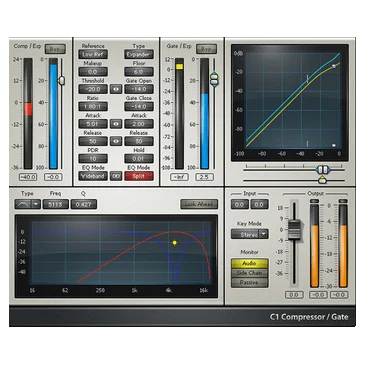Click the Floor value 6.0 field
This screenshot has height=365, width=365.
pos(139,72)
